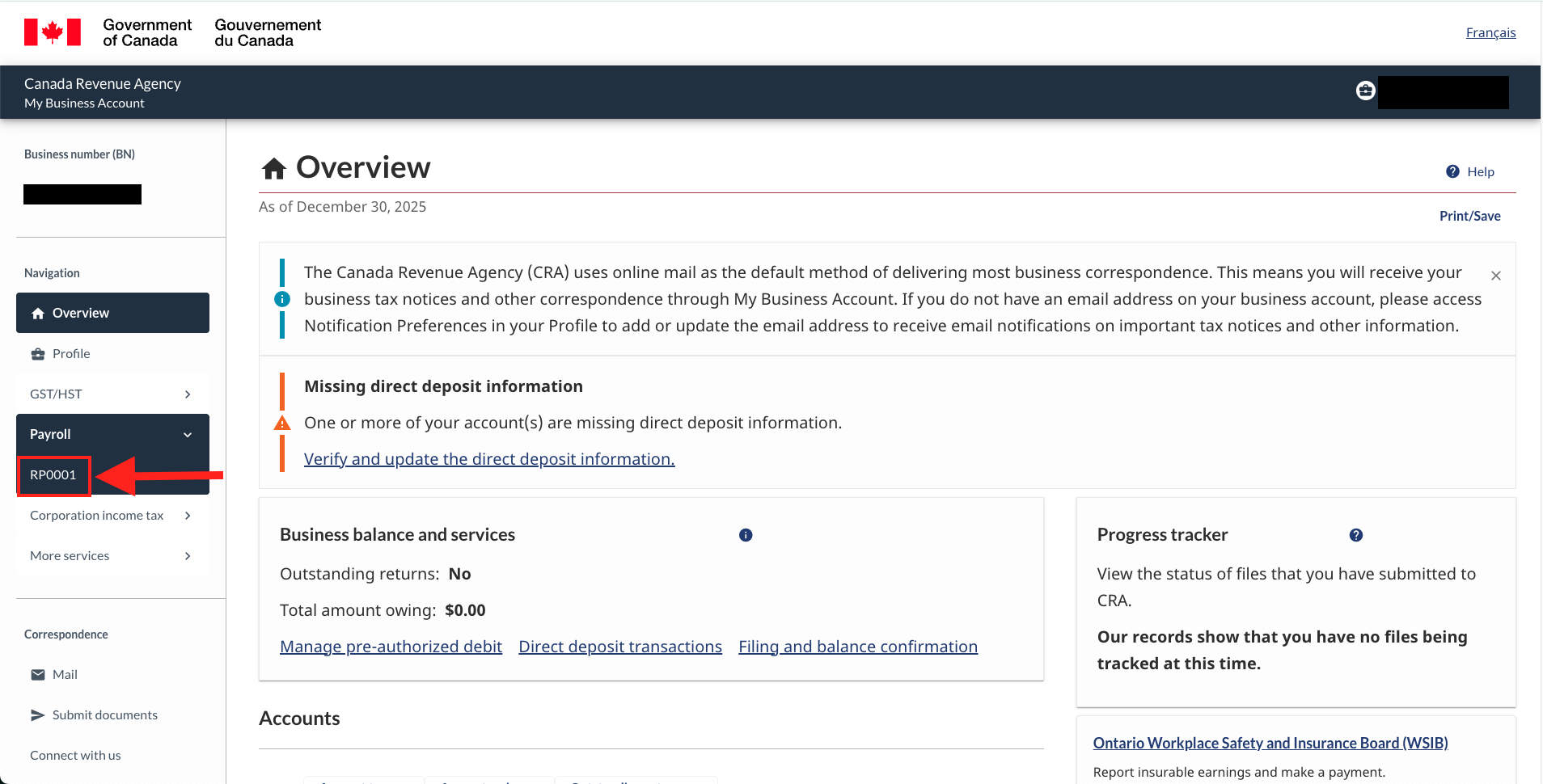The width and height of the screenshot is (1543, 784).
Task: Click the Canada flag logo
Action: (53, 32)
